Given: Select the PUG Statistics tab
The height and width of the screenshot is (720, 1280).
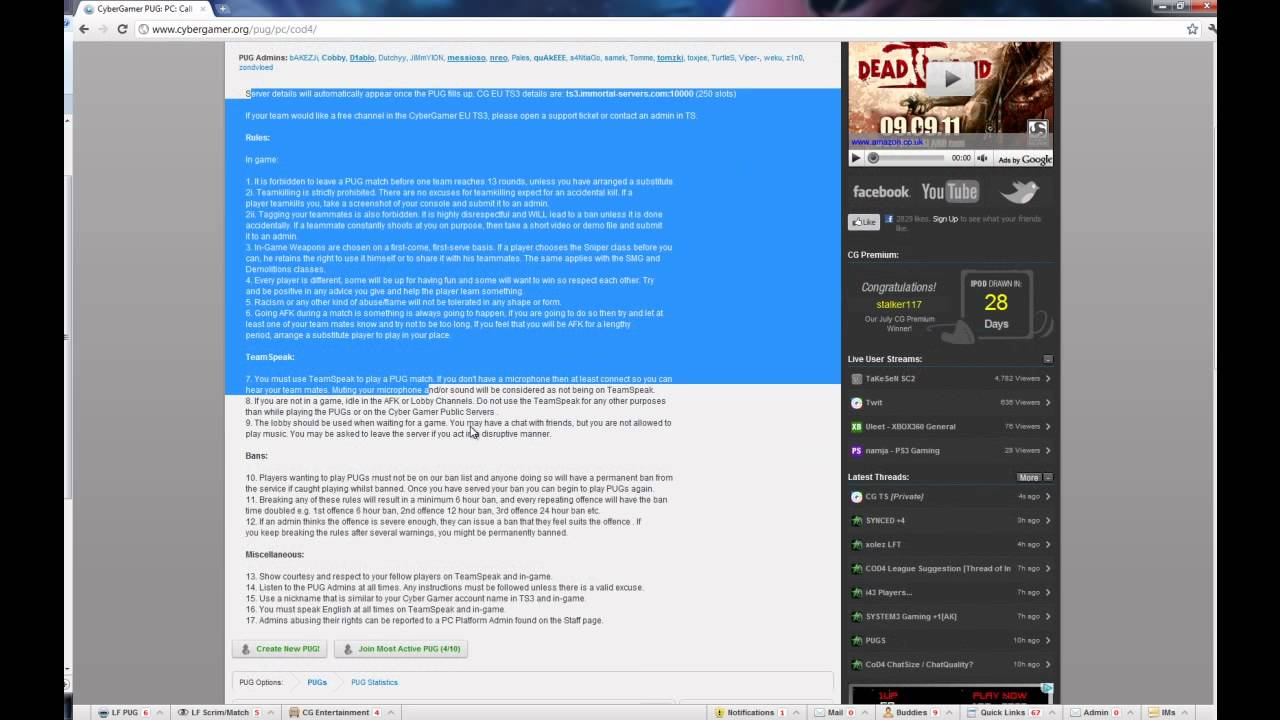Looking at the screenshot, I should [x=374, y=682].
